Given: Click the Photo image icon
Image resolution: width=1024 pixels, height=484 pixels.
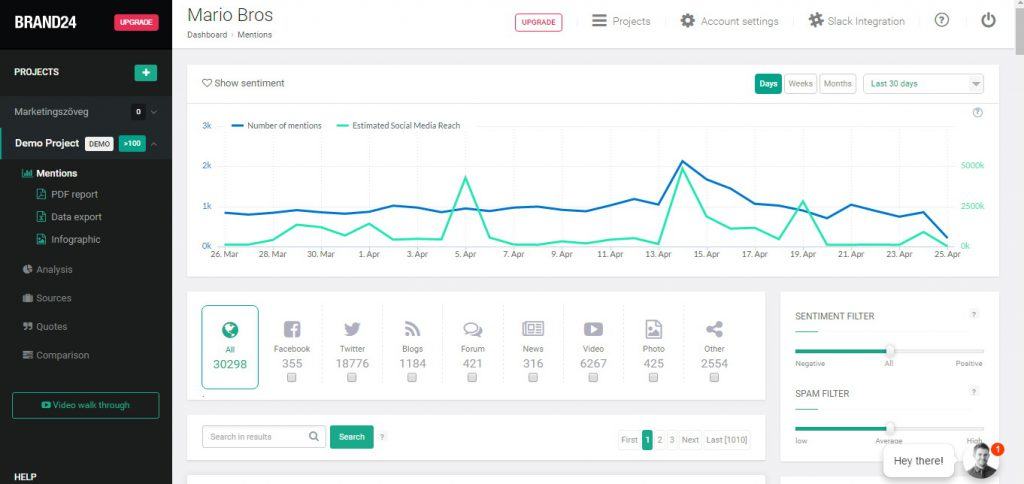Looking at the screenshot, I should coord(653,329).
